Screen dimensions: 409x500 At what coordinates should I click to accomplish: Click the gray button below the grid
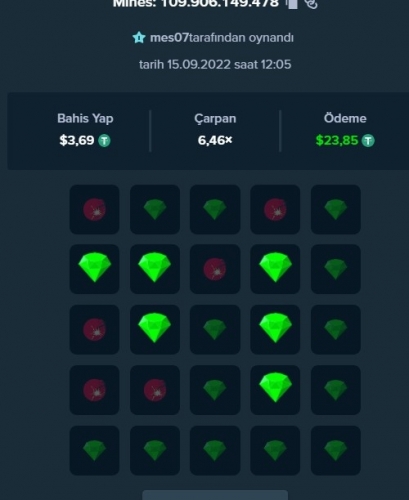(215, 495)
